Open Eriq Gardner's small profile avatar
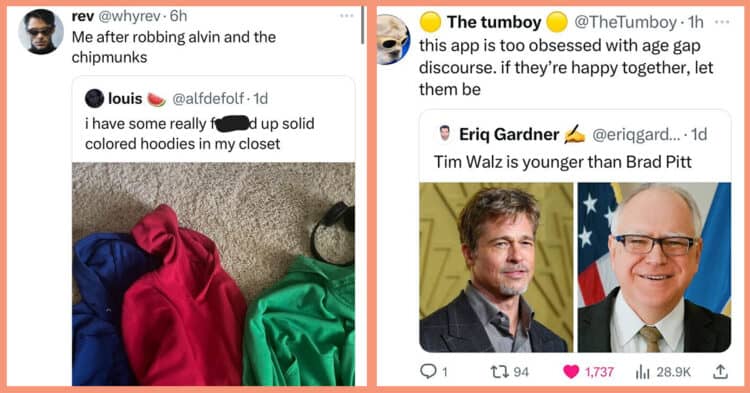The width and height of the screenshot is (750, 393). coord(445,133)
